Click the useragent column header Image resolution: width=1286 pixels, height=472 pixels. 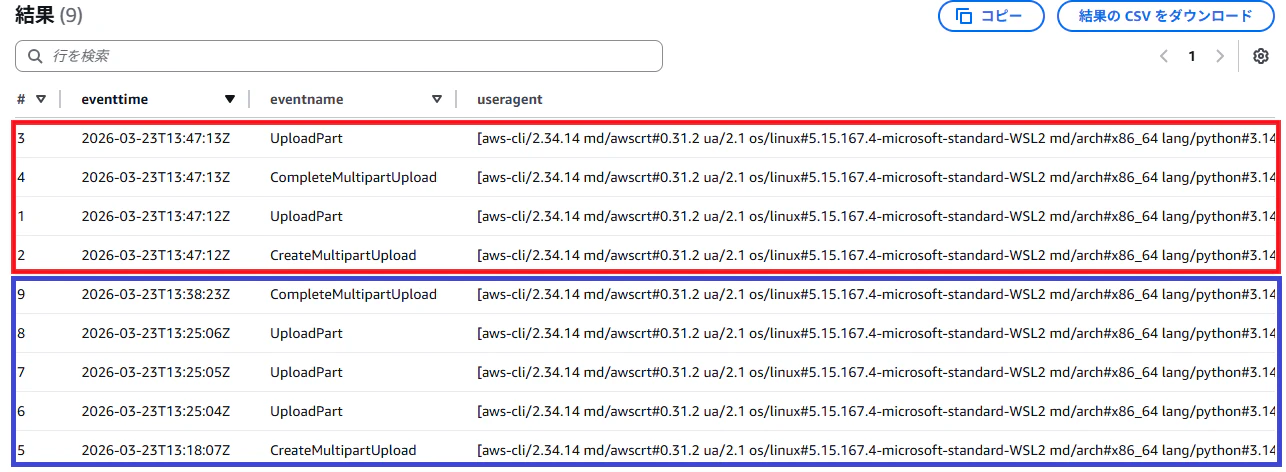[510, 99]
